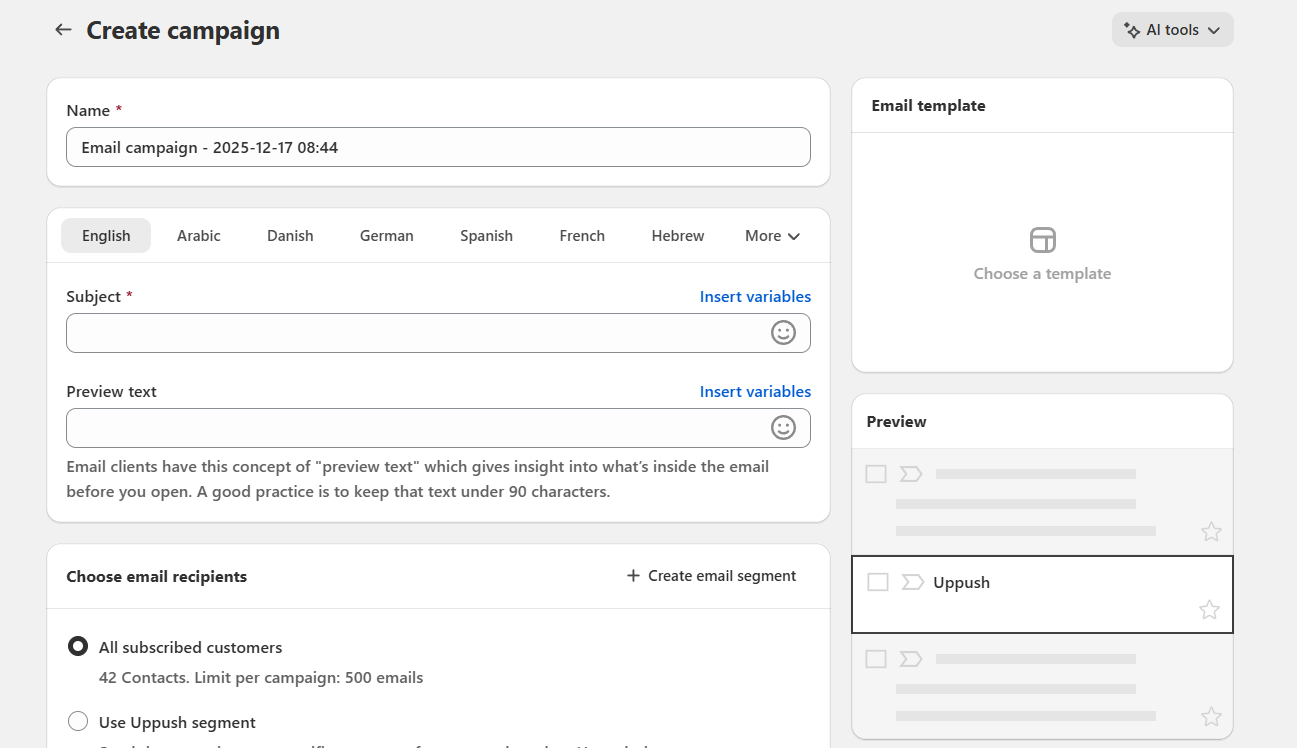1297x748 pixels.
Task: Star the Uppush preview email
Action: [x=1209, y=610]
